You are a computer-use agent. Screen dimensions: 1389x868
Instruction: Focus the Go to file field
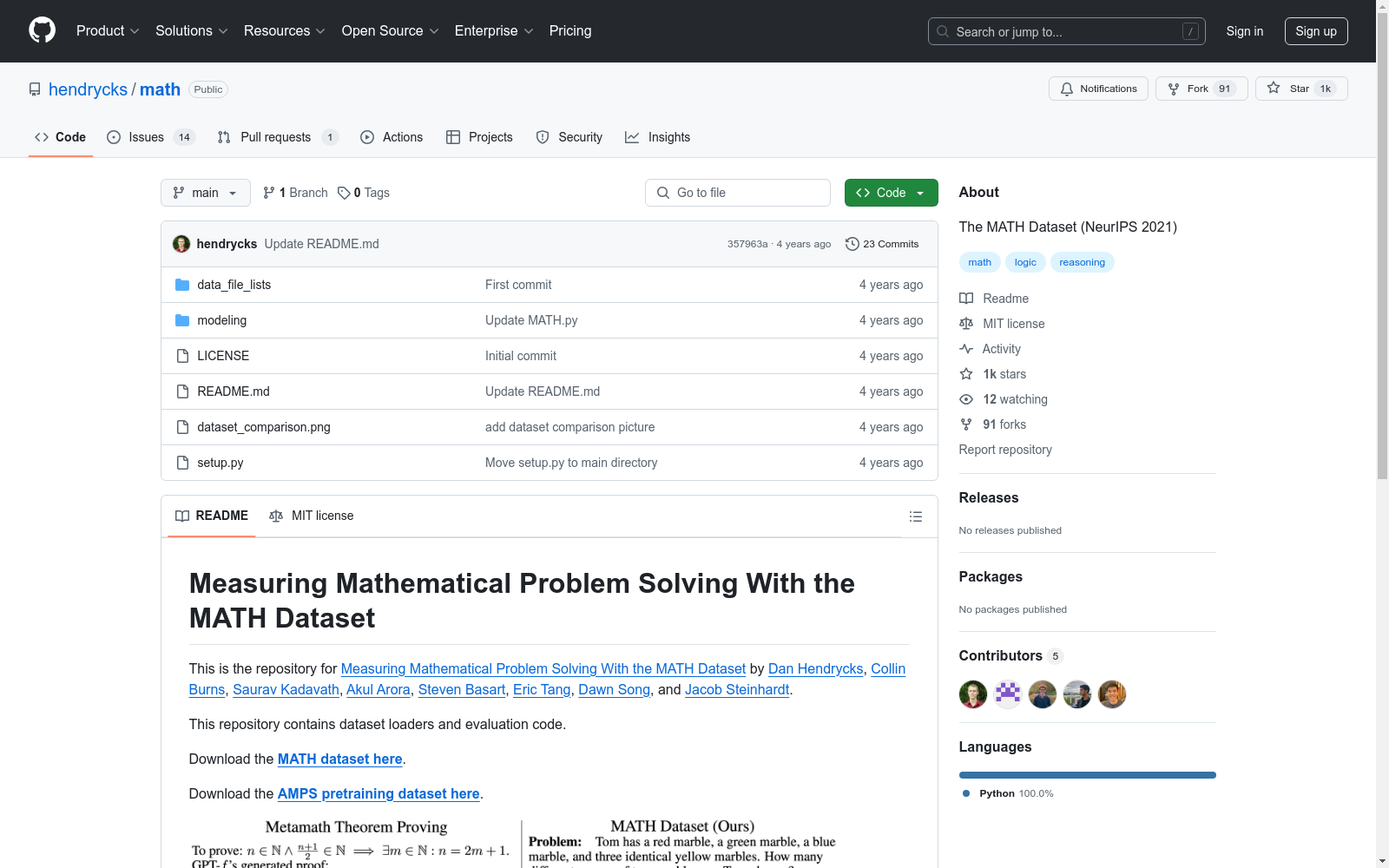point(738,193)
